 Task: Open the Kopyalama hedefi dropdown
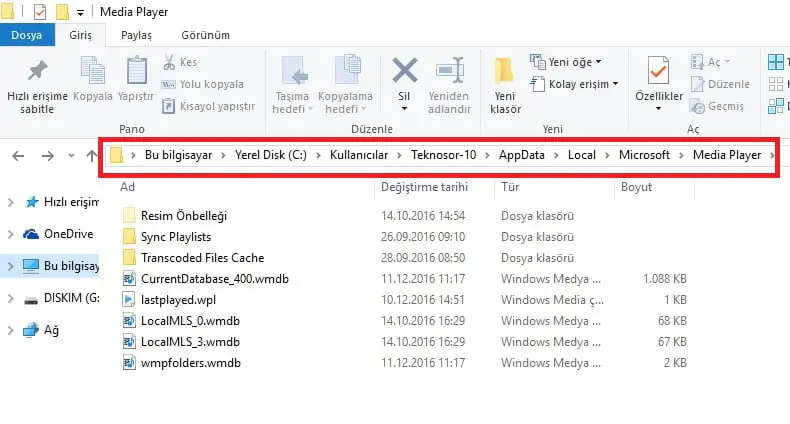pyautogui.click(x=345, y=84)
